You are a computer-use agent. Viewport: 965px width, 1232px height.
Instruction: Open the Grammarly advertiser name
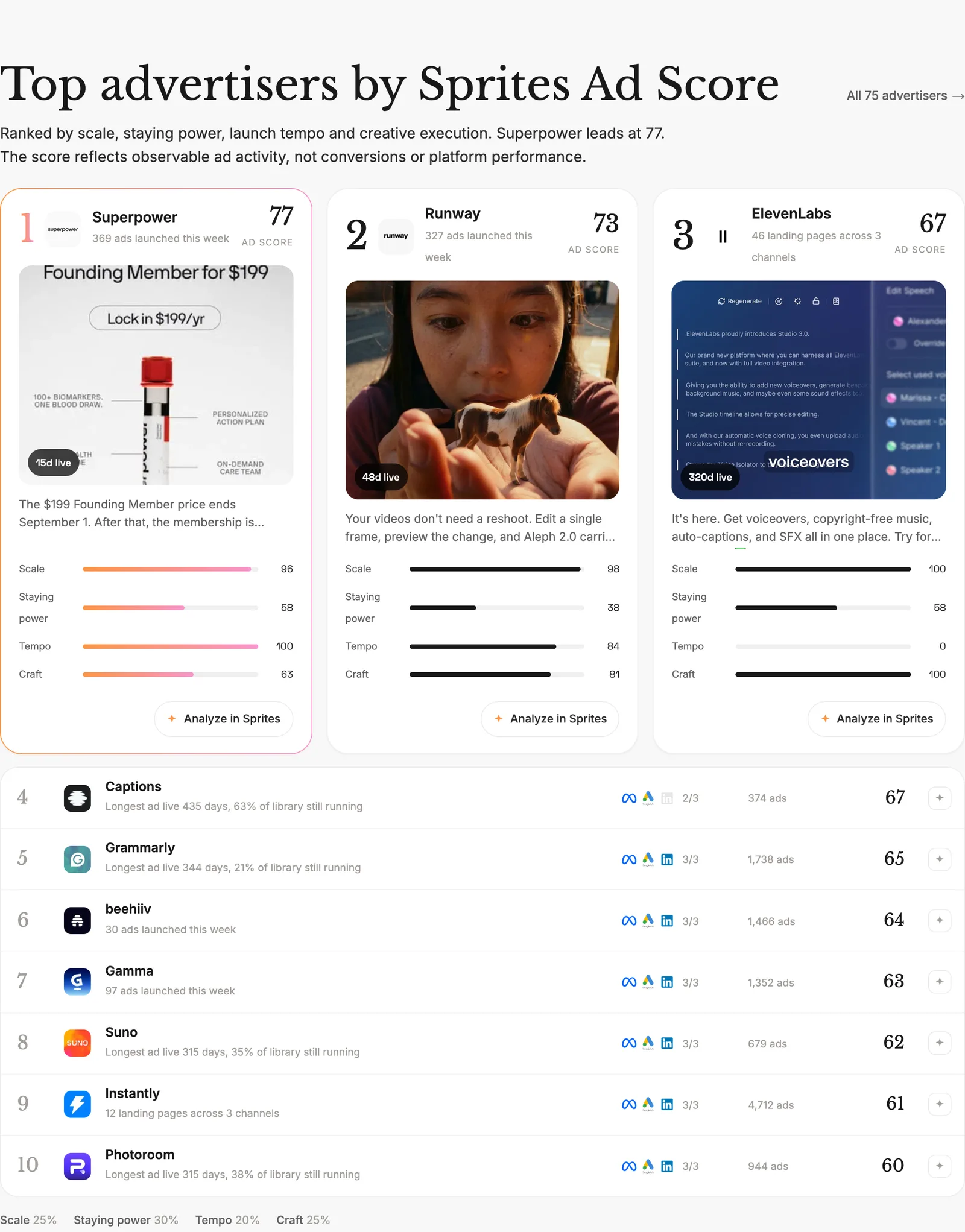point(140,848)
